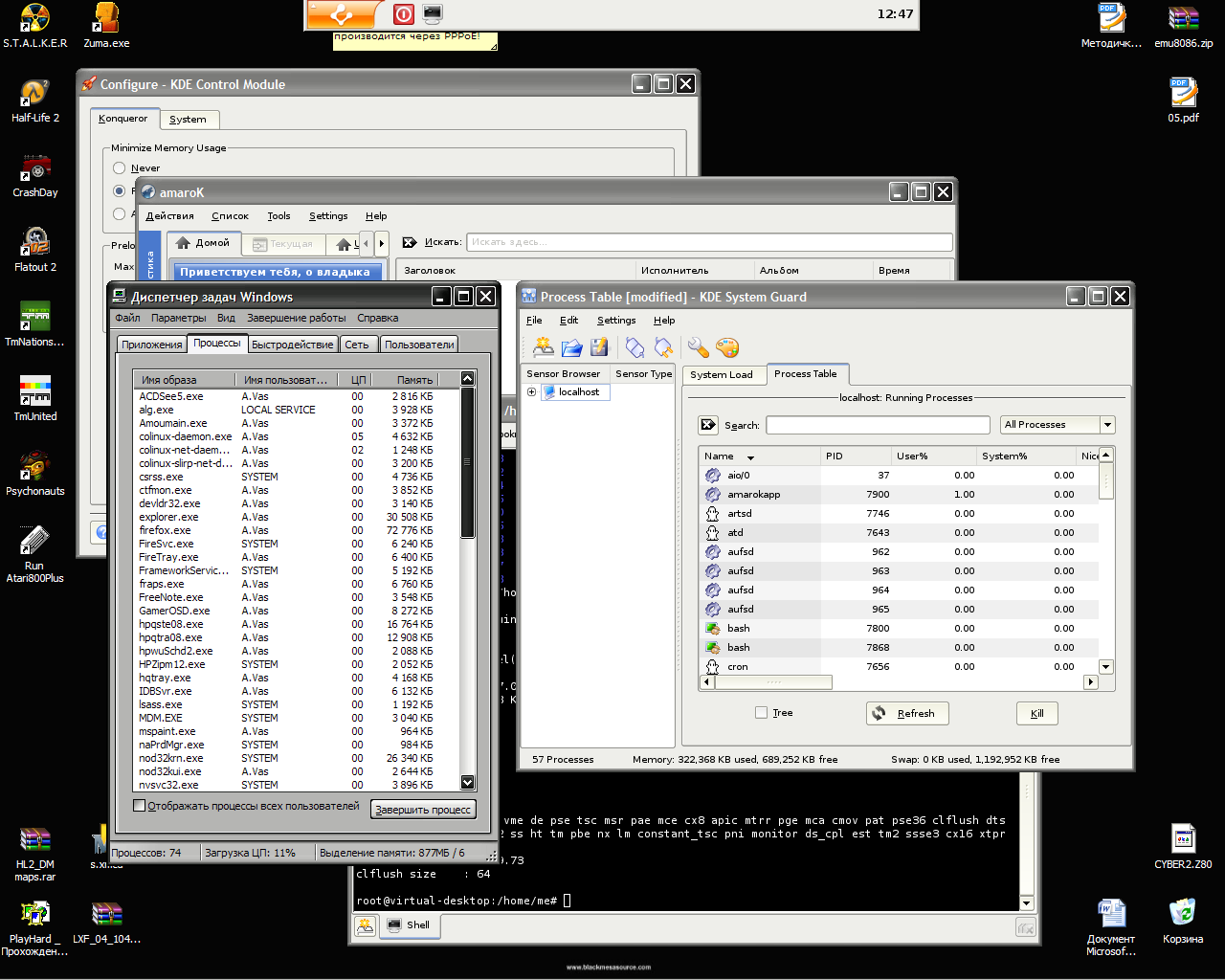Viewport: 1225px width, 980px height.
Task: Open the orange launcher menu on top panel
Action: click(x=343, y=14)
